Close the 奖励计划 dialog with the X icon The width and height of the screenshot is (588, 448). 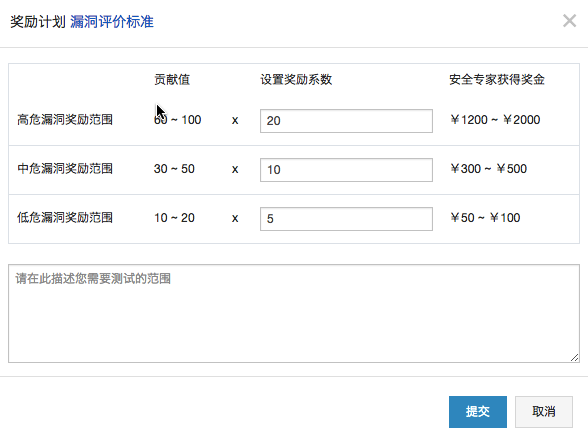click(569, 21)
